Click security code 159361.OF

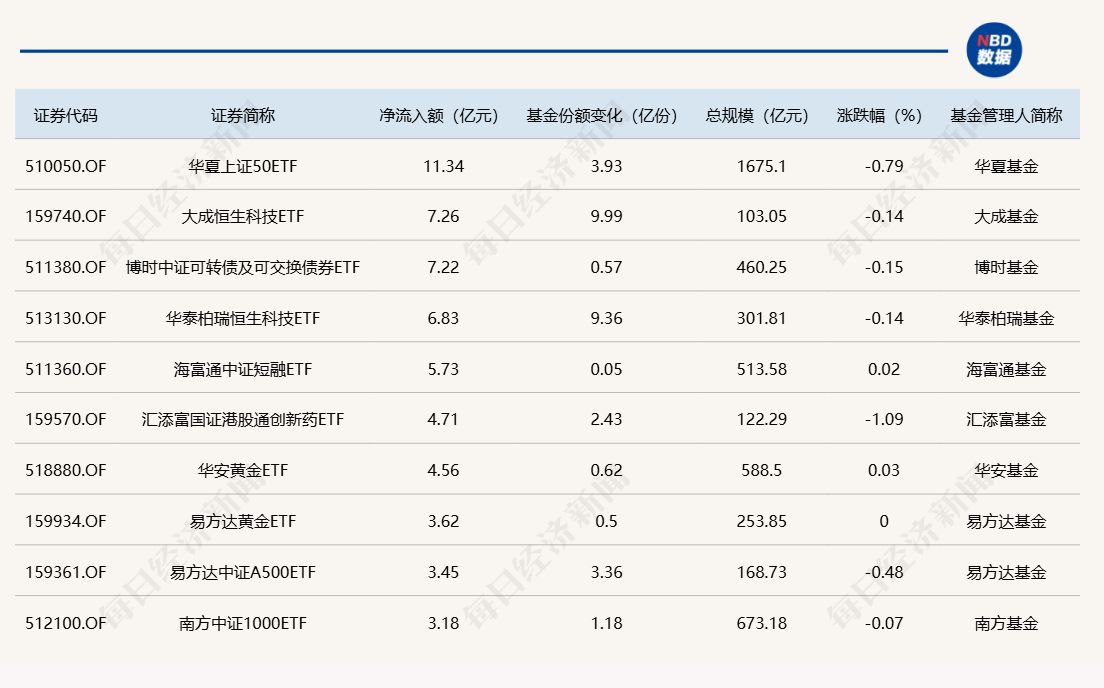65,572
